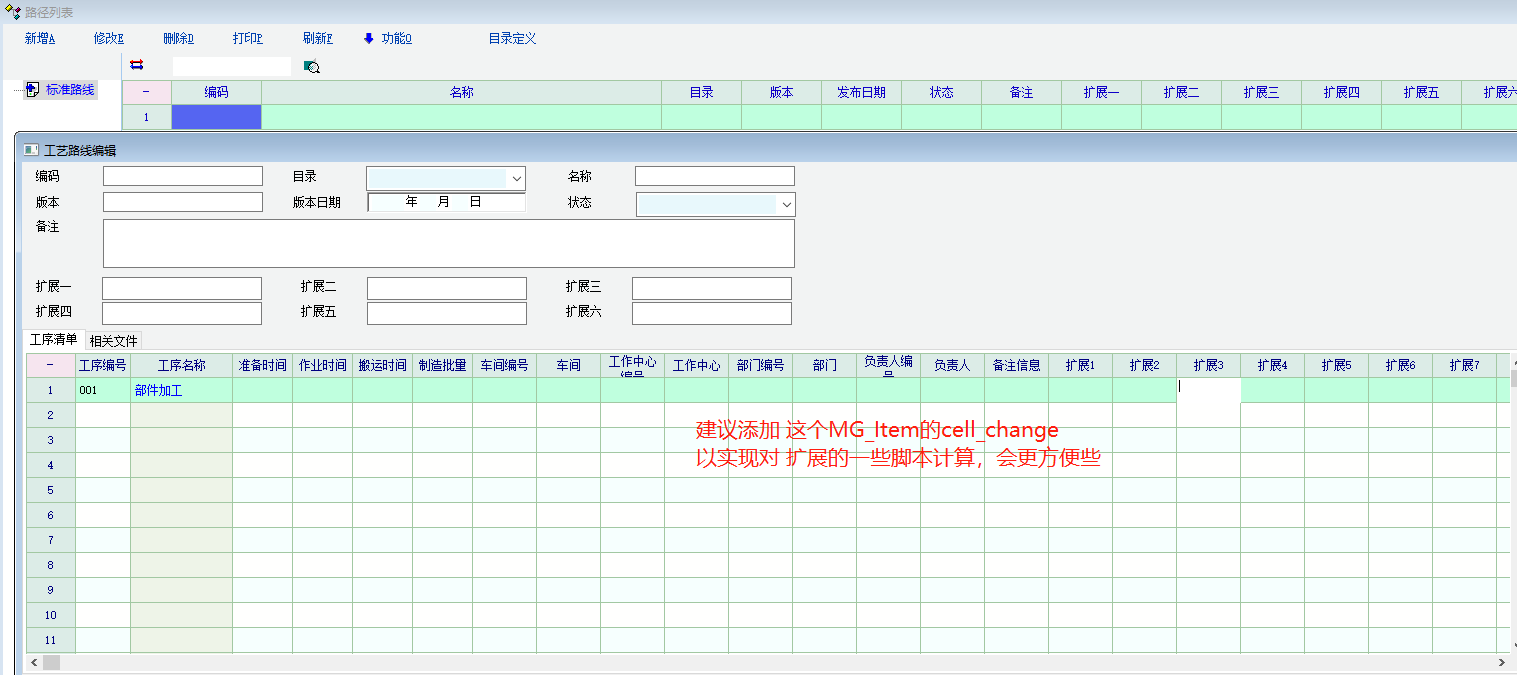Click the blue down-arrow beside 功能

[x=368, y=38]
